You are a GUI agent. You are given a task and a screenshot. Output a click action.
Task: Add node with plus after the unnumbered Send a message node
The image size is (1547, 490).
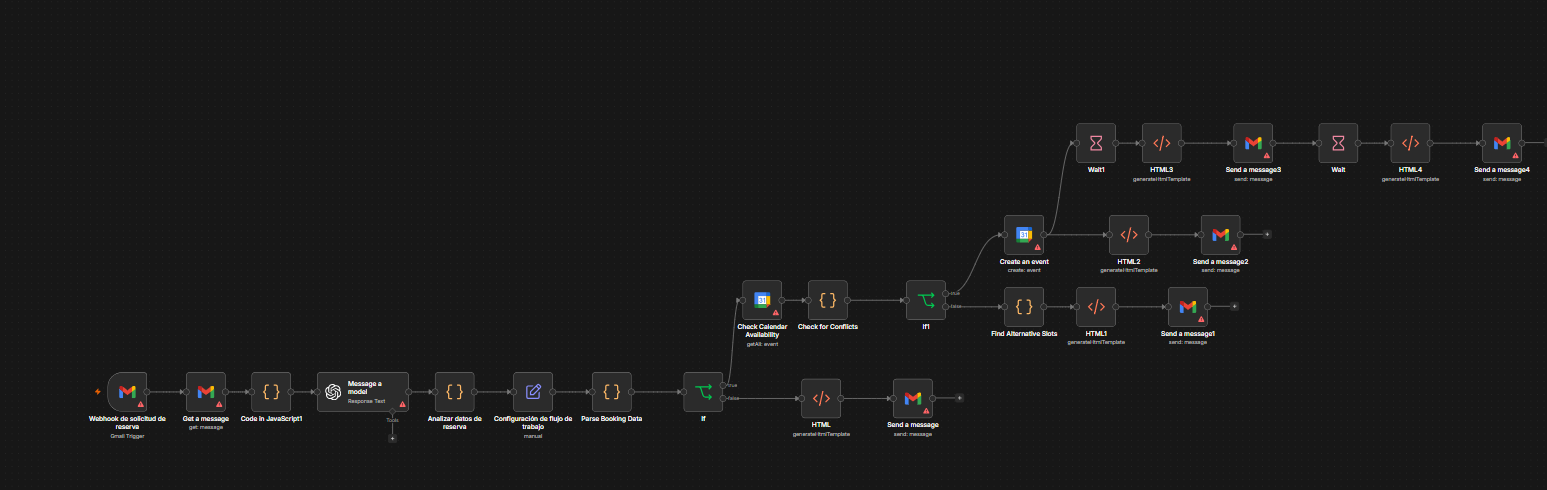[x=959, y=398]
